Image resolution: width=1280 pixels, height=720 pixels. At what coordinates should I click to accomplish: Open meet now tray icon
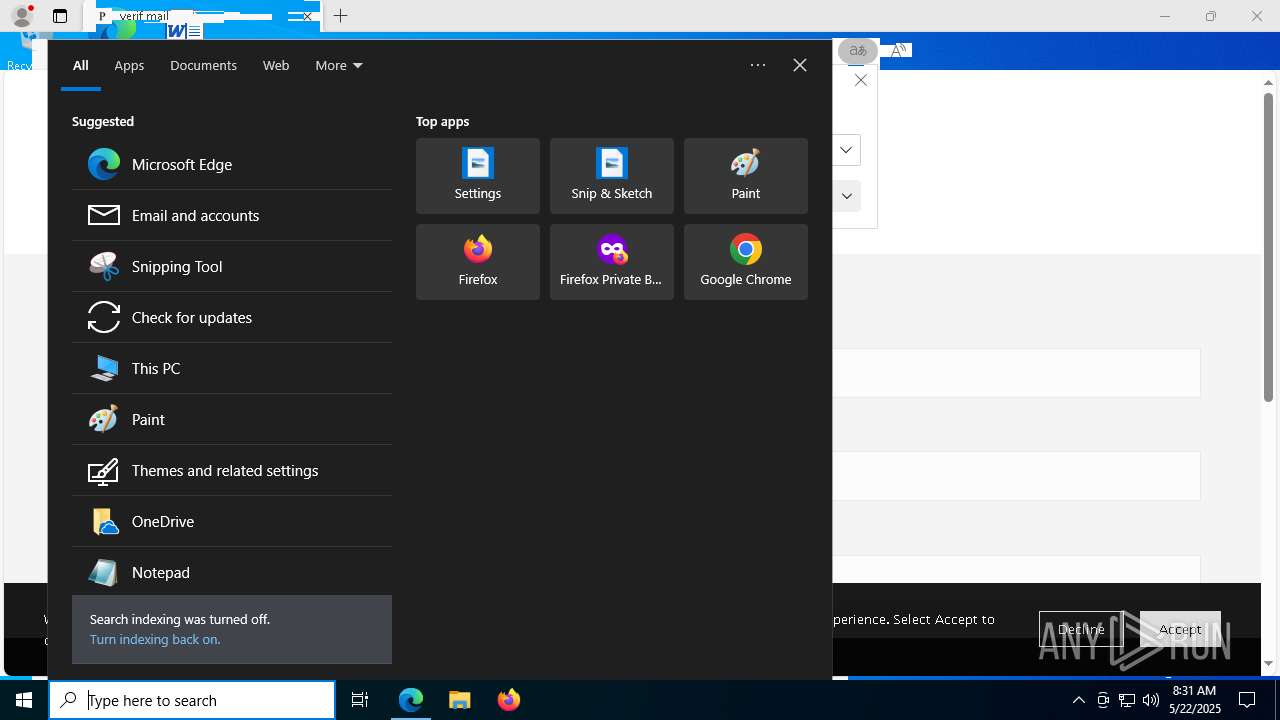[1103, 700]
